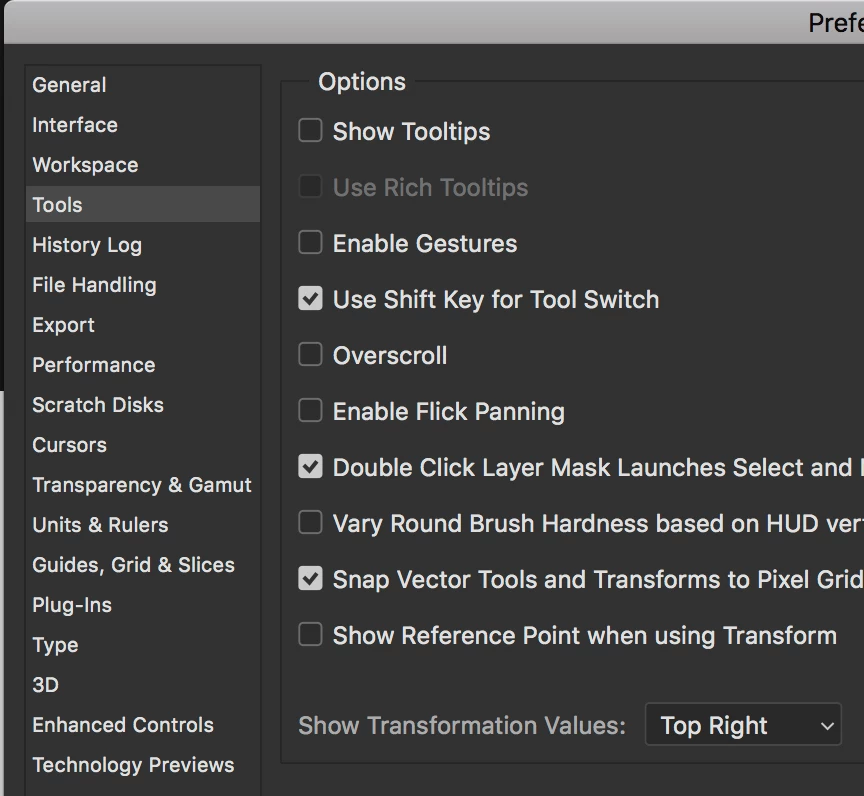The width and height of the screenshot is (864, 796).
Task: Open File Handling preferences
Action: pyautogui.click(x=94, y=285)
